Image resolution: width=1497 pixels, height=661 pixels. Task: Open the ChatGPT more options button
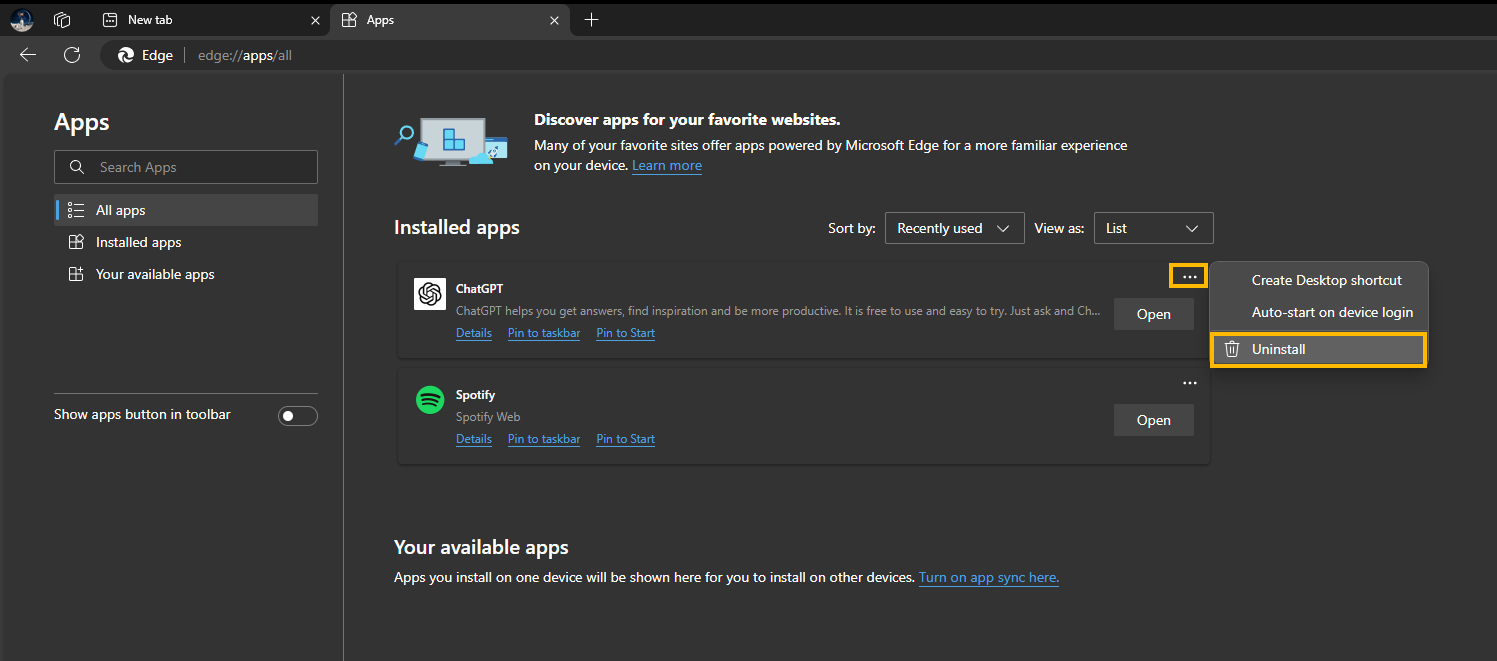(x=1190, y=277)
